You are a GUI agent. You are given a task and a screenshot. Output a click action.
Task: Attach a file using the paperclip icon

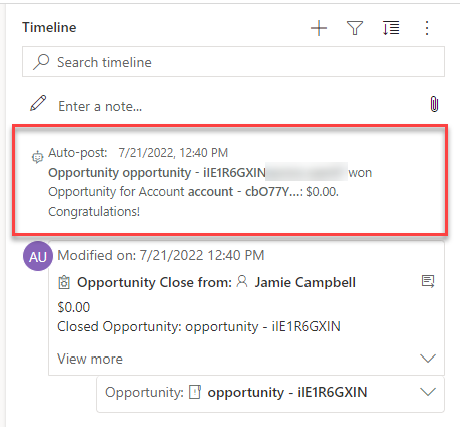(434, 104)
